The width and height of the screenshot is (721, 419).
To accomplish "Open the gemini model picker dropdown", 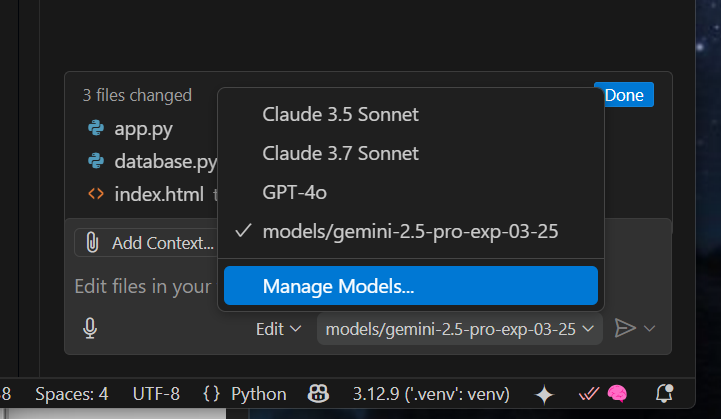I will (x=459, y=329).
